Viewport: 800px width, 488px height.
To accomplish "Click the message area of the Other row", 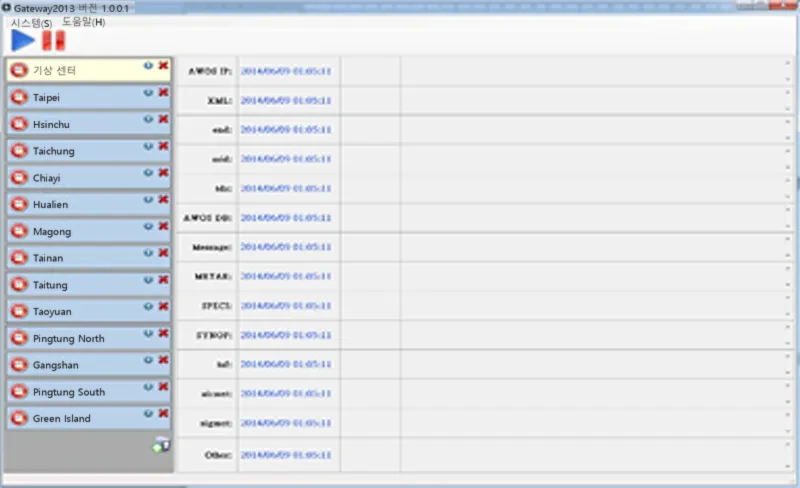I will pyautogui.click(x=592, y=454).
